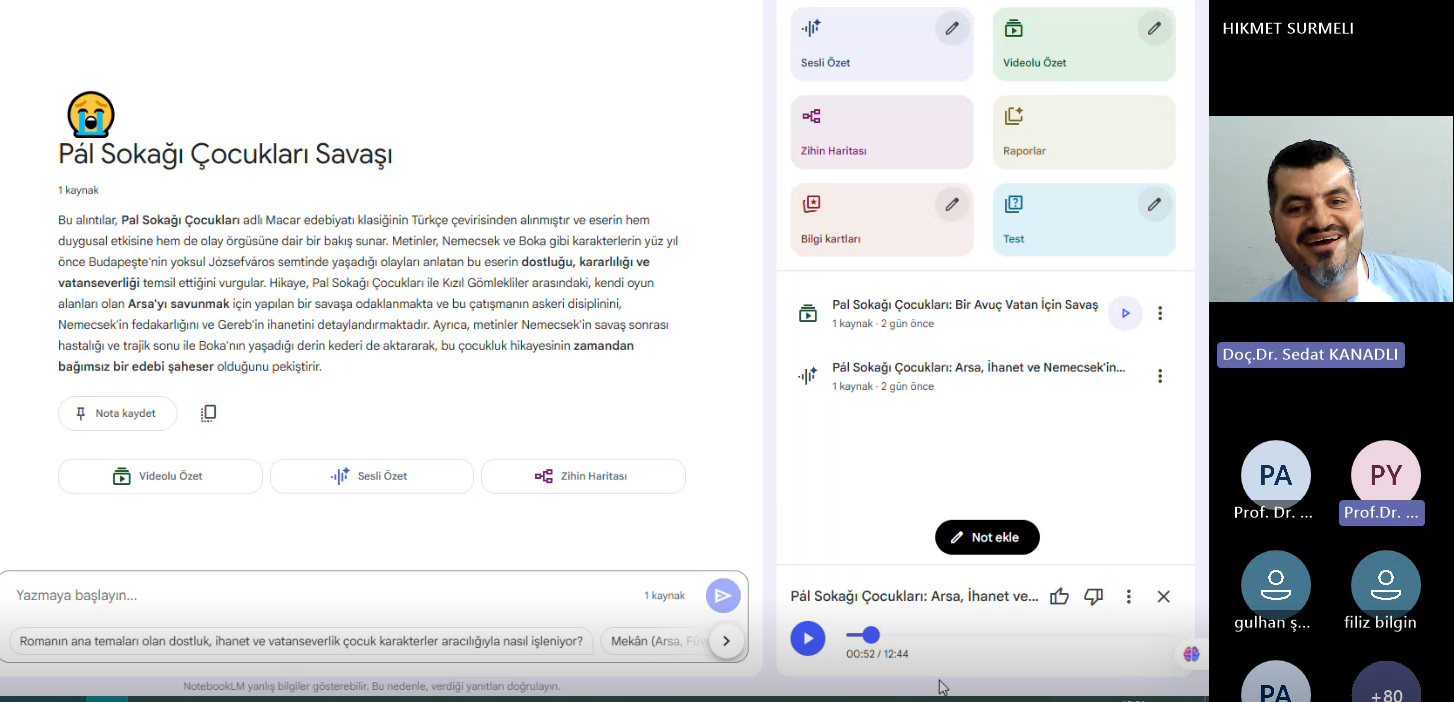Image resolution: width=1454 pixels, height=702 pixels.
Task: Open more options for Bir Avuç Vatan video
Action: point(1160,313)
